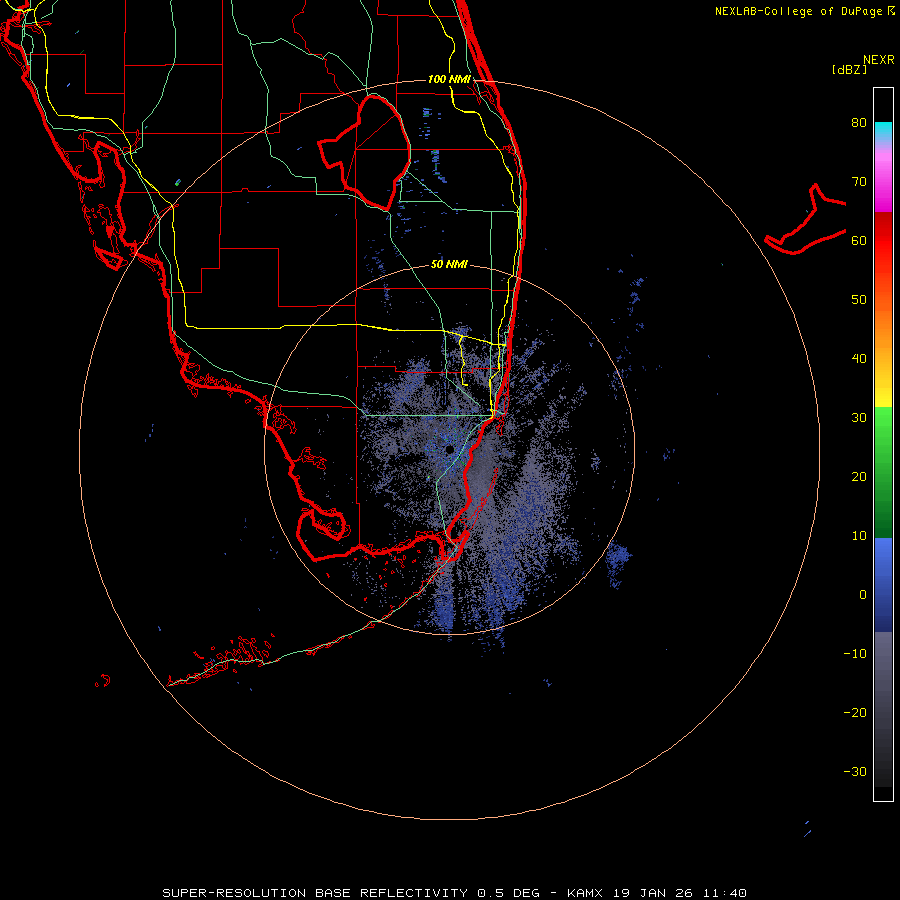Click the 10 value on the dBZ scale

(859, 536)
